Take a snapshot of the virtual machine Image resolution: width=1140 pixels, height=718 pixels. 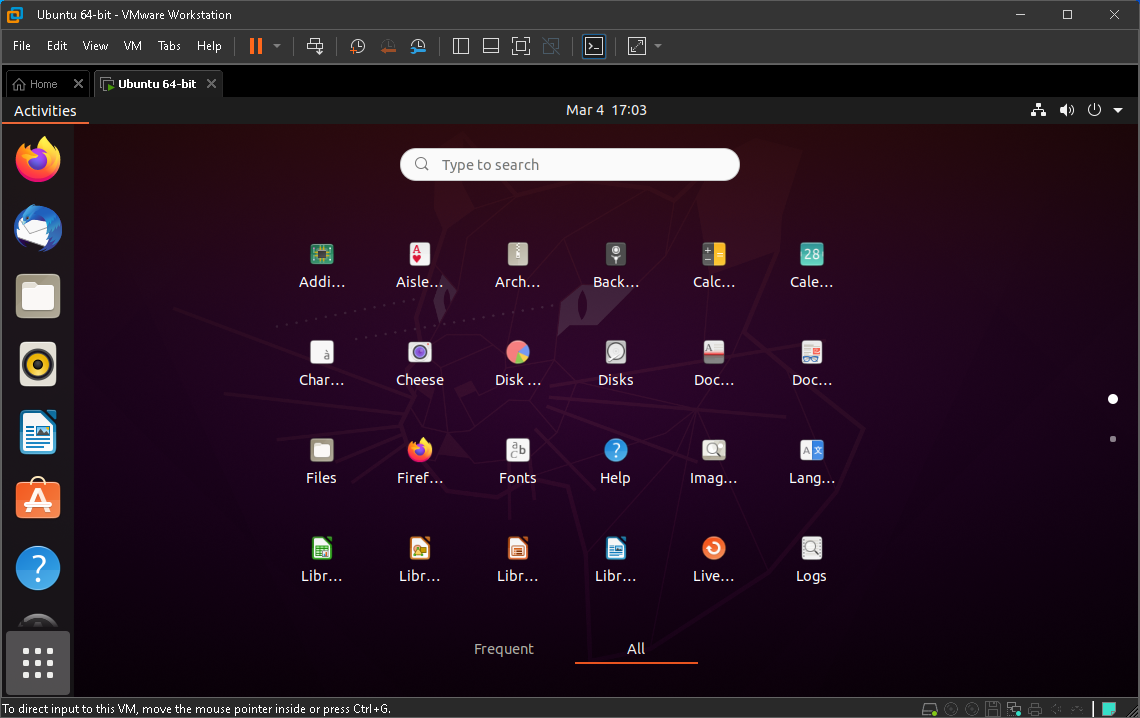point(357,46)
